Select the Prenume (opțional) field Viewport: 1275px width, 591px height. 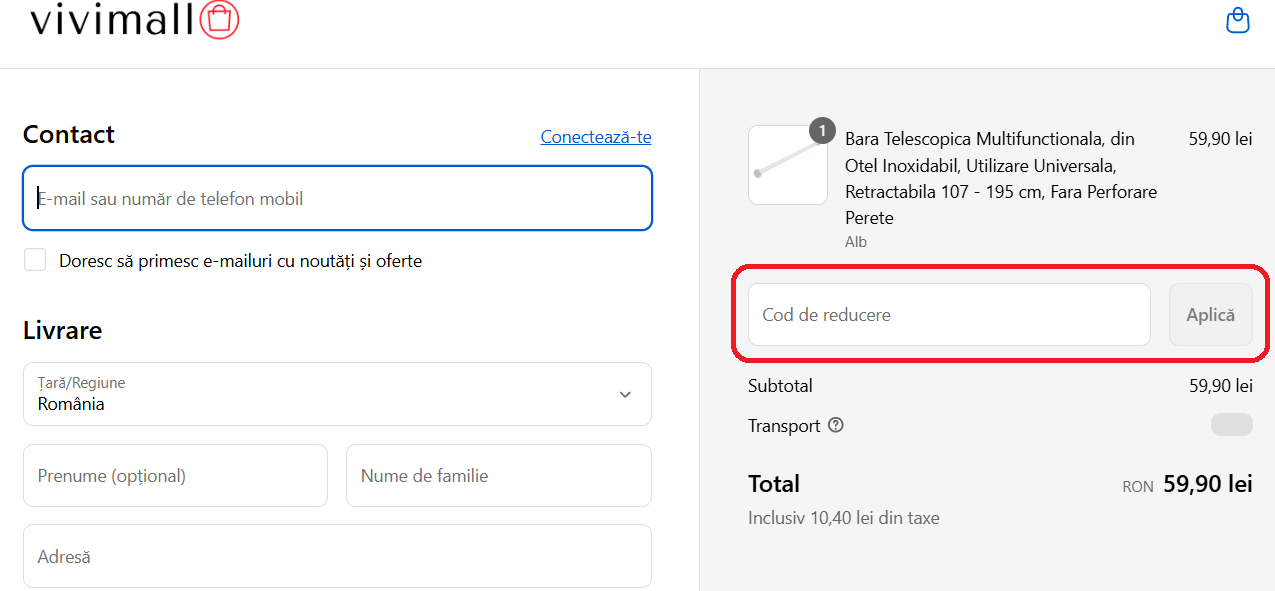pyautogui.click(x=175, y=475)
